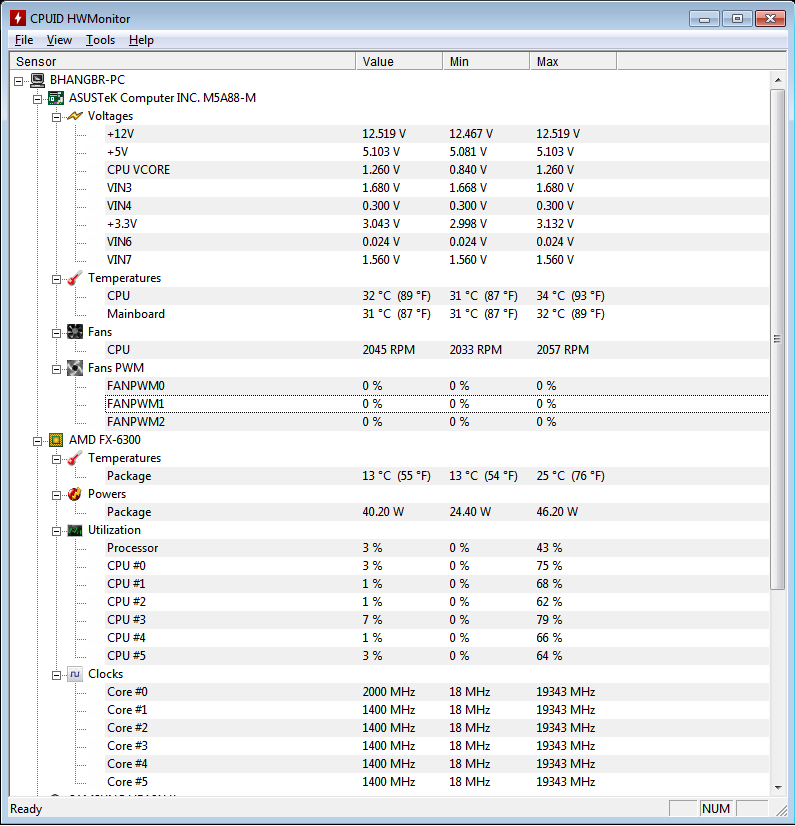Click the AMD Temperatures thermometer icon
795x826 pixels.
[75, 458]
